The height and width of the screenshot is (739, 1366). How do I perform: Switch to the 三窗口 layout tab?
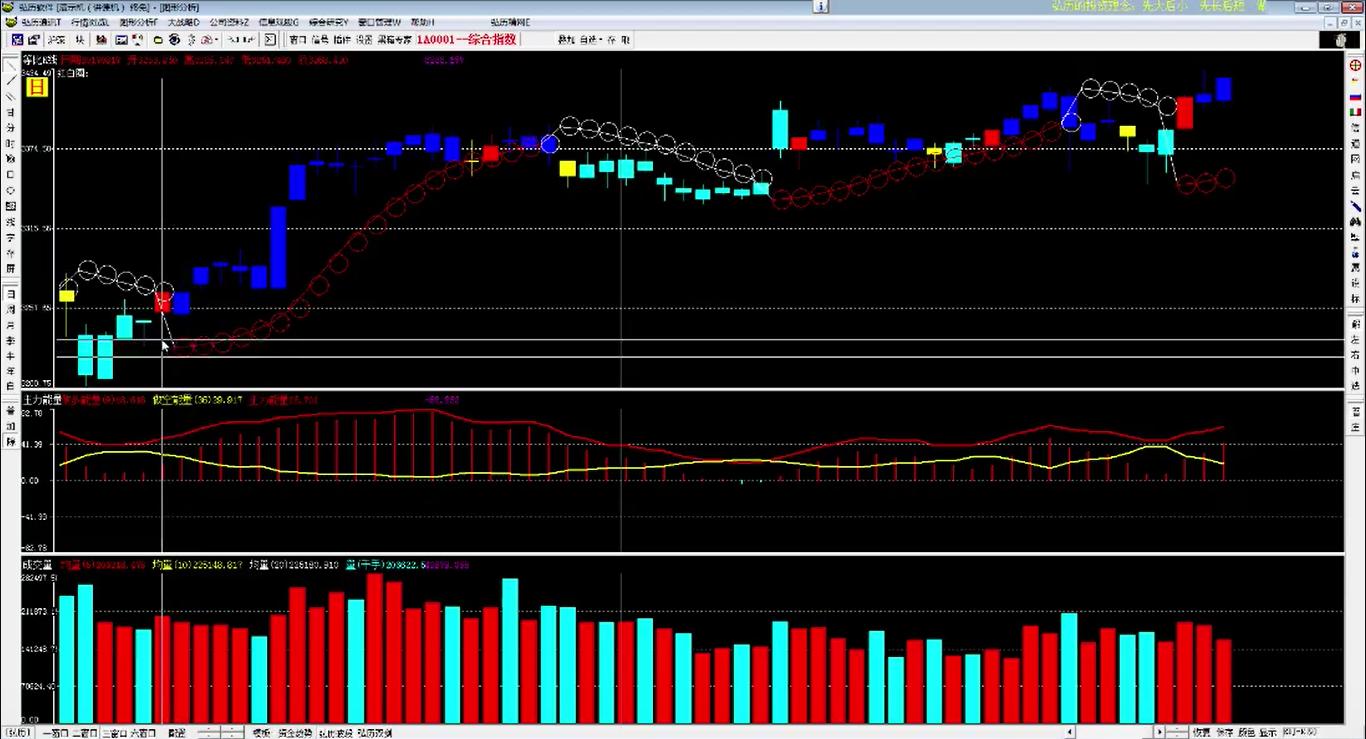tap(116, 733)
